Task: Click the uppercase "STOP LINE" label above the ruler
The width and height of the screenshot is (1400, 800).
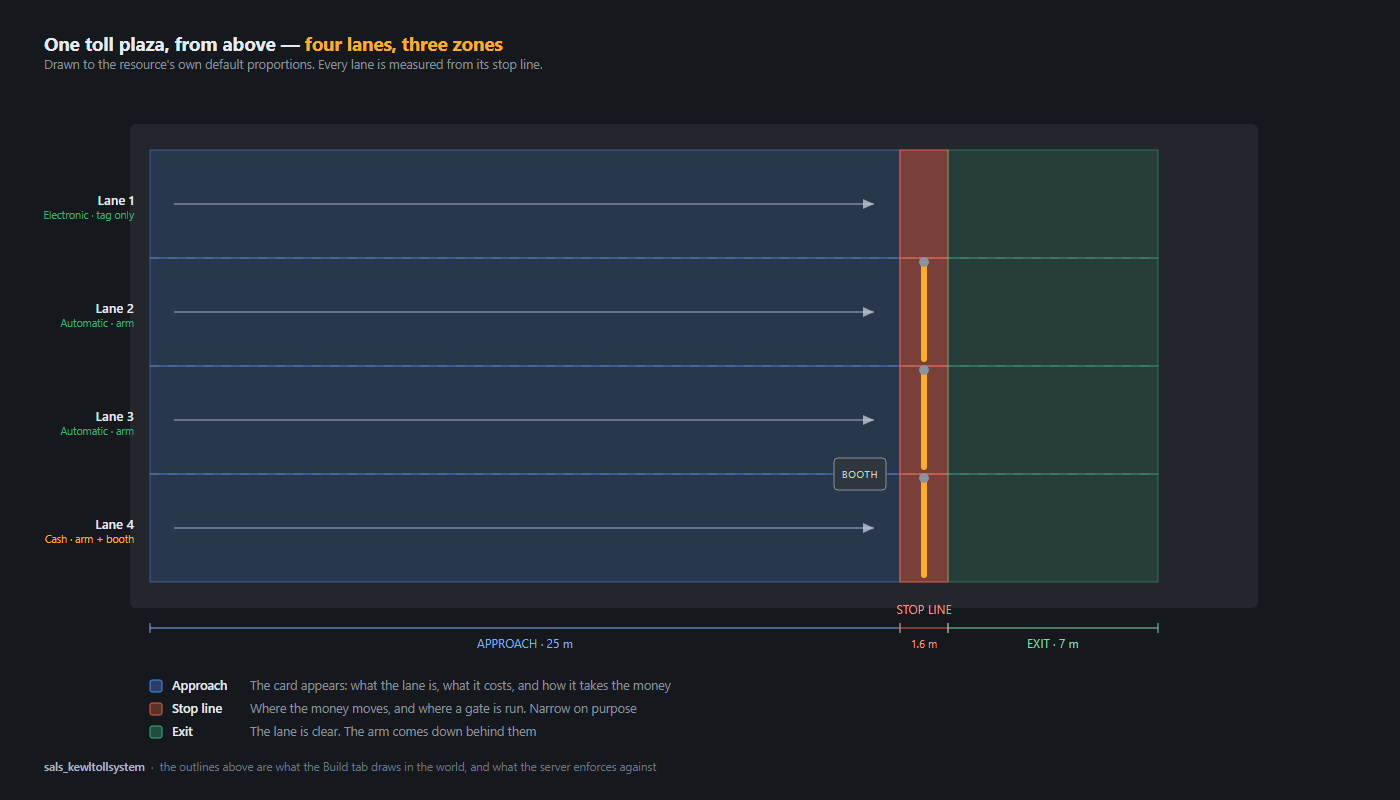Action: 924,610
